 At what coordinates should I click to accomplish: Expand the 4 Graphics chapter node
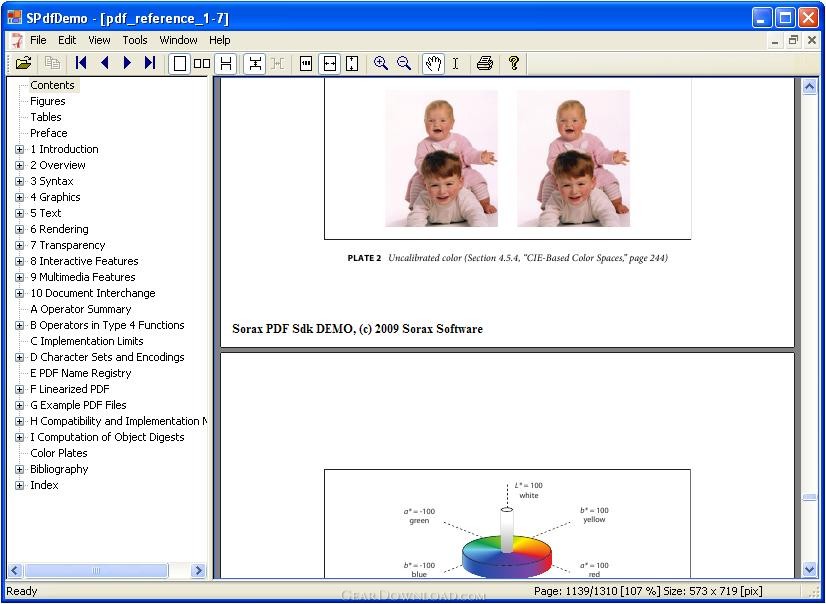pos(19,198)
